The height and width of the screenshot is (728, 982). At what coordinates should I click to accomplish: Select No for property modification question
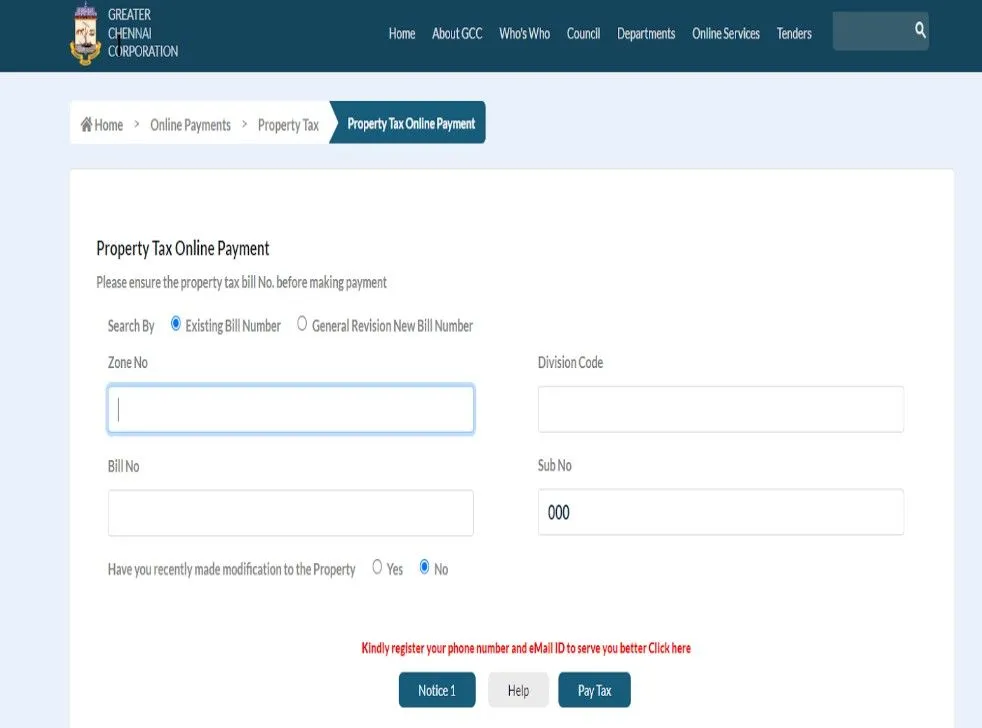(x=424, y=567)
